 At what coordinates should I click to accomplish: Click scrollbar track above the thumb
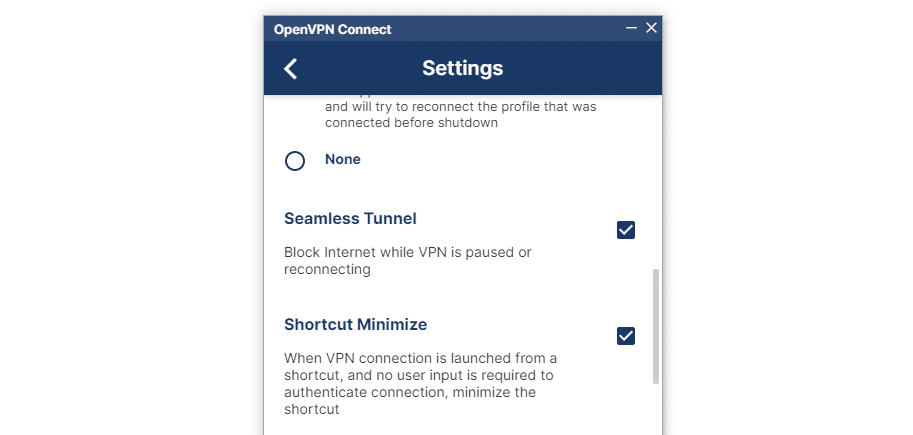tap(656, 180)
